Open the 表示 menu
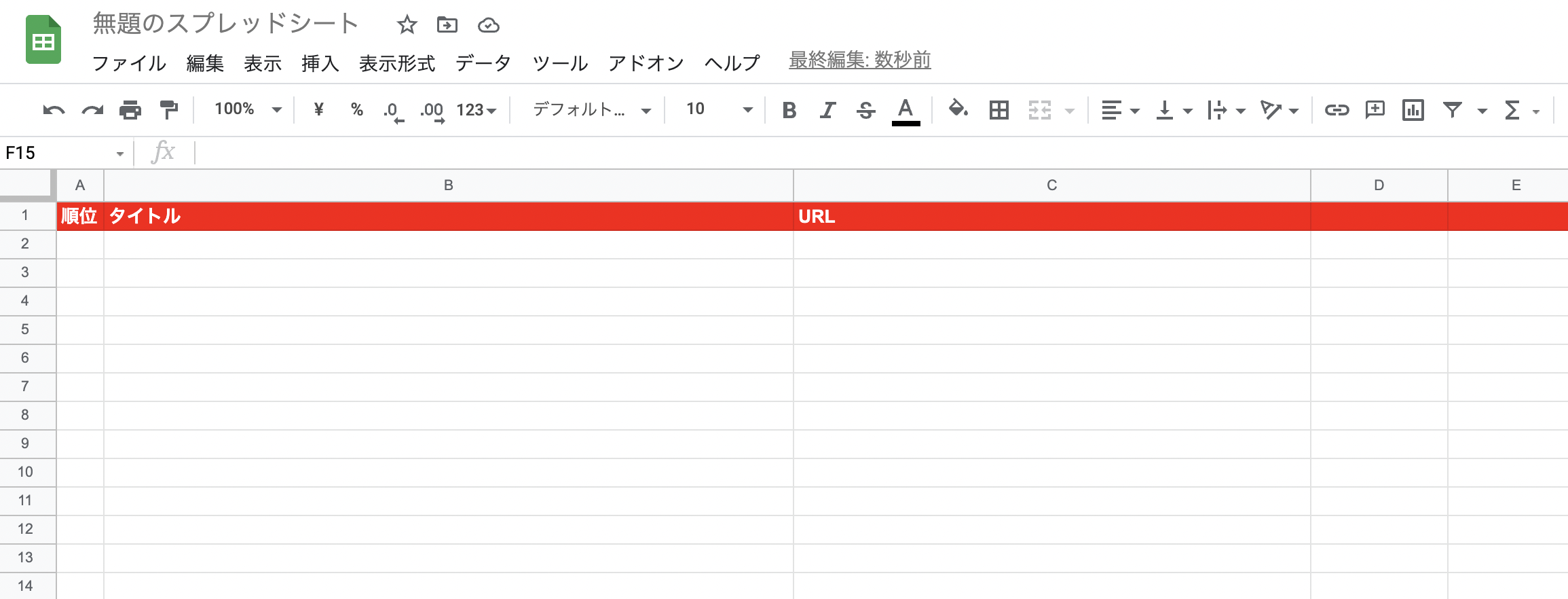Image resolution: width=1568 pixels, height=599 pixels. point(263,63)
